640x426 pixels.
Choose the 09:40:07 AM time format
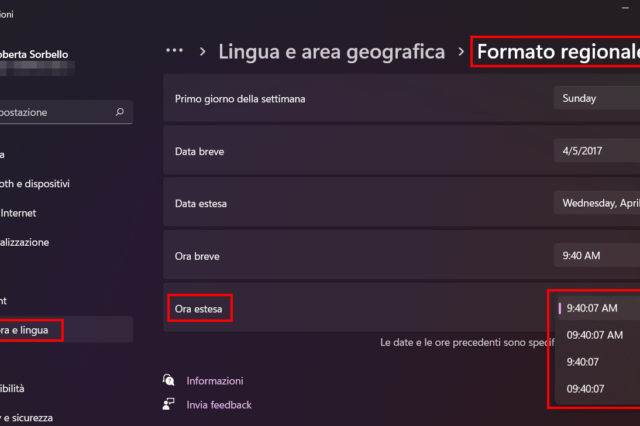[595, 335]
